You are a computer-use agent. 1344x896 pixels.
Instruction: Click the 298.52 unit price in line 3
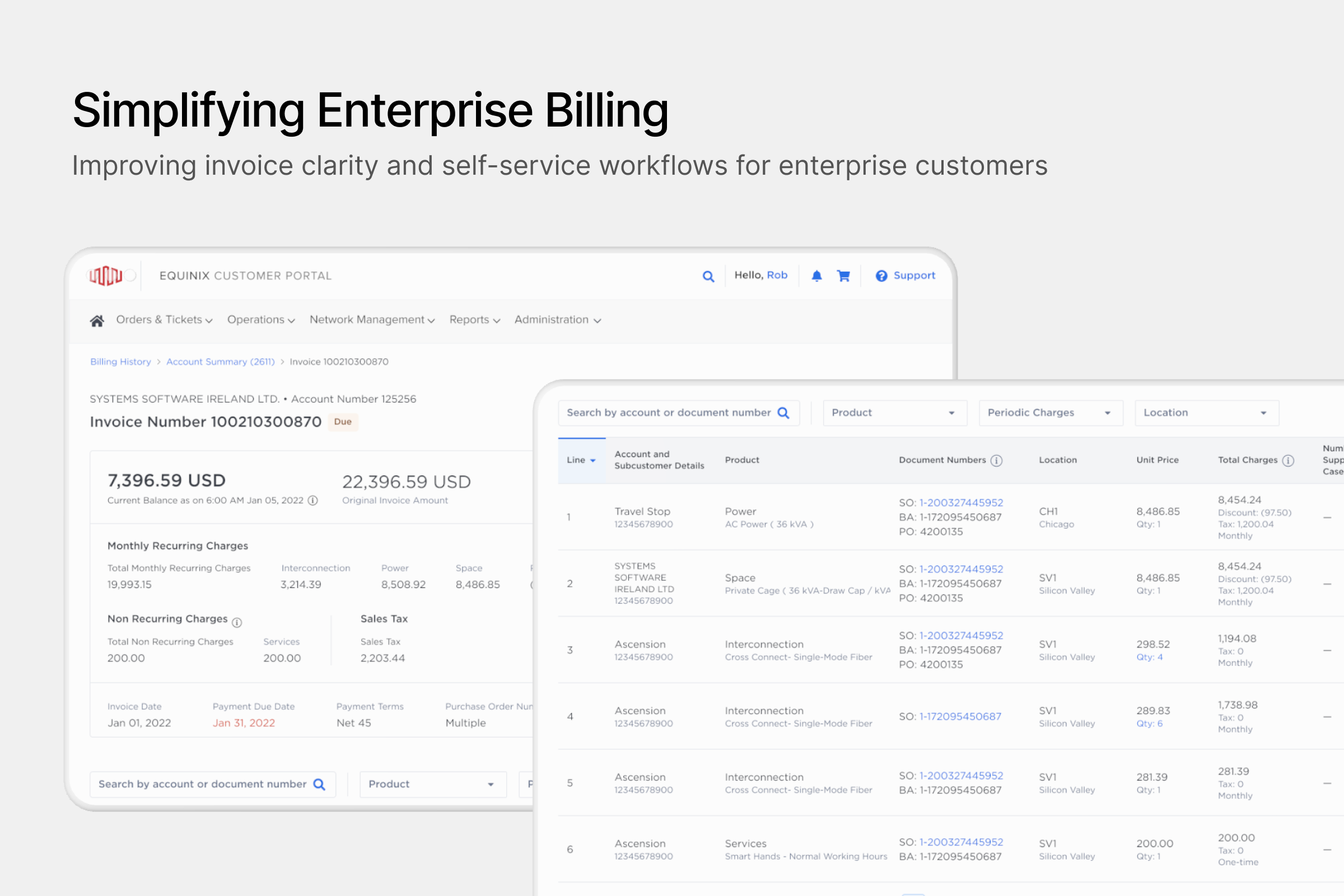[1152, 645]
